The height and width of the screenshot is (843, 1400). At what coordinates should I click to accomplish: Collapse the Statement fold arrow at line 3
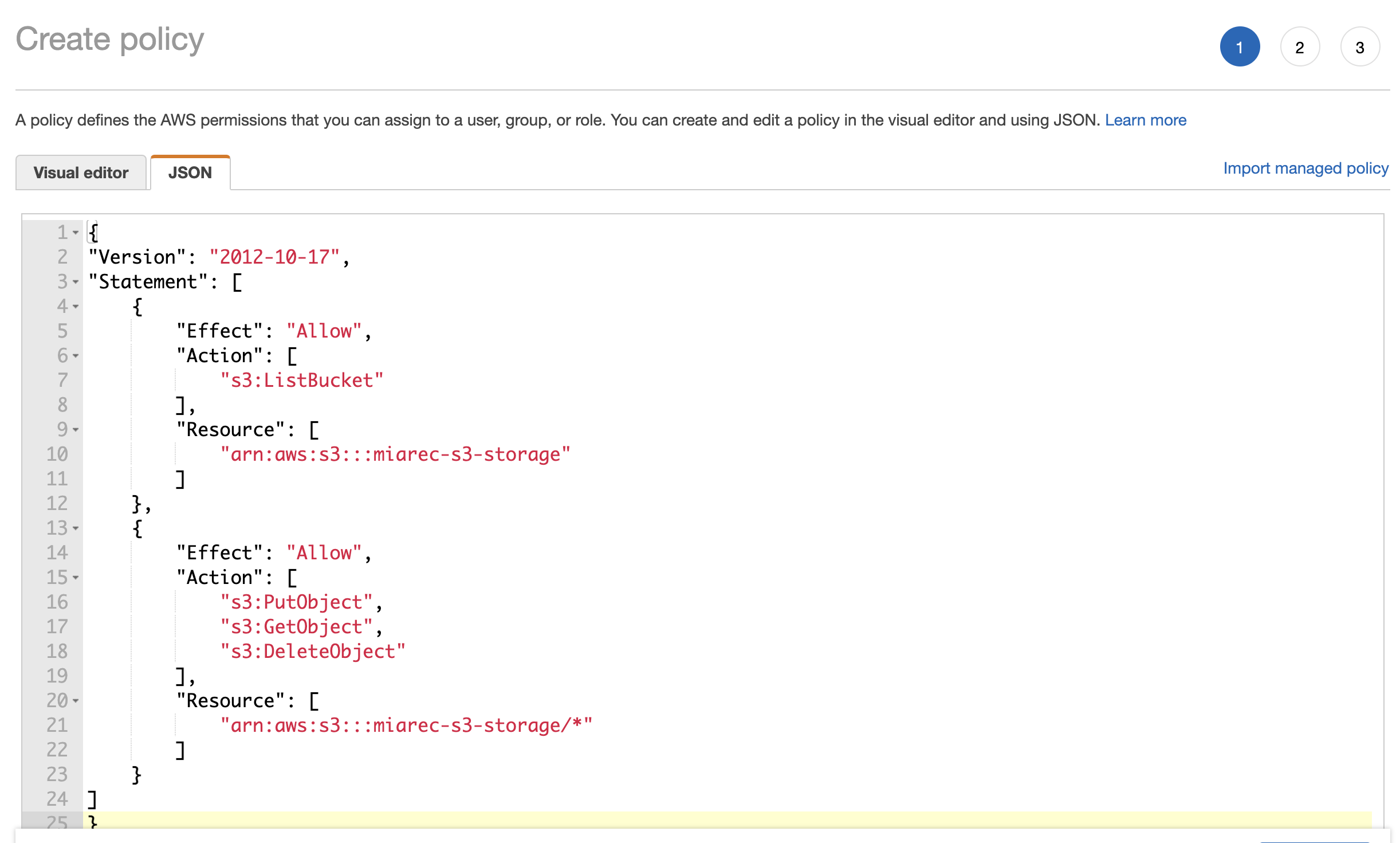(76, 282)
